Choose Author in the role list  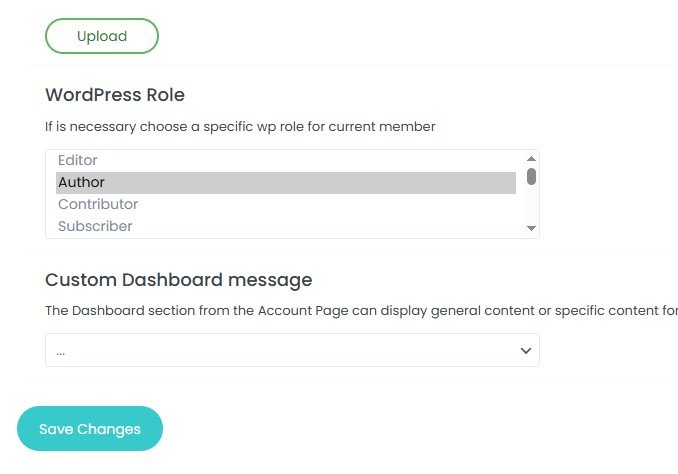(82, 182)
